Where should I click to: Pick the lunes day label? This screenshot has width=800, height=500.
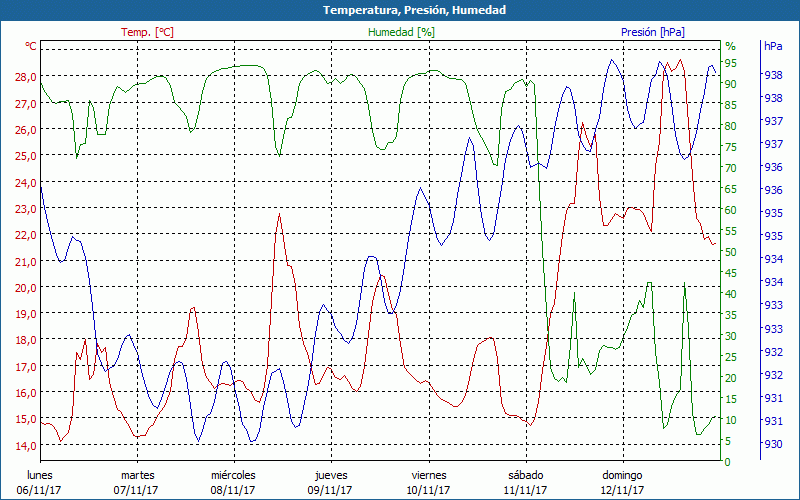click(x=41, y=475)
